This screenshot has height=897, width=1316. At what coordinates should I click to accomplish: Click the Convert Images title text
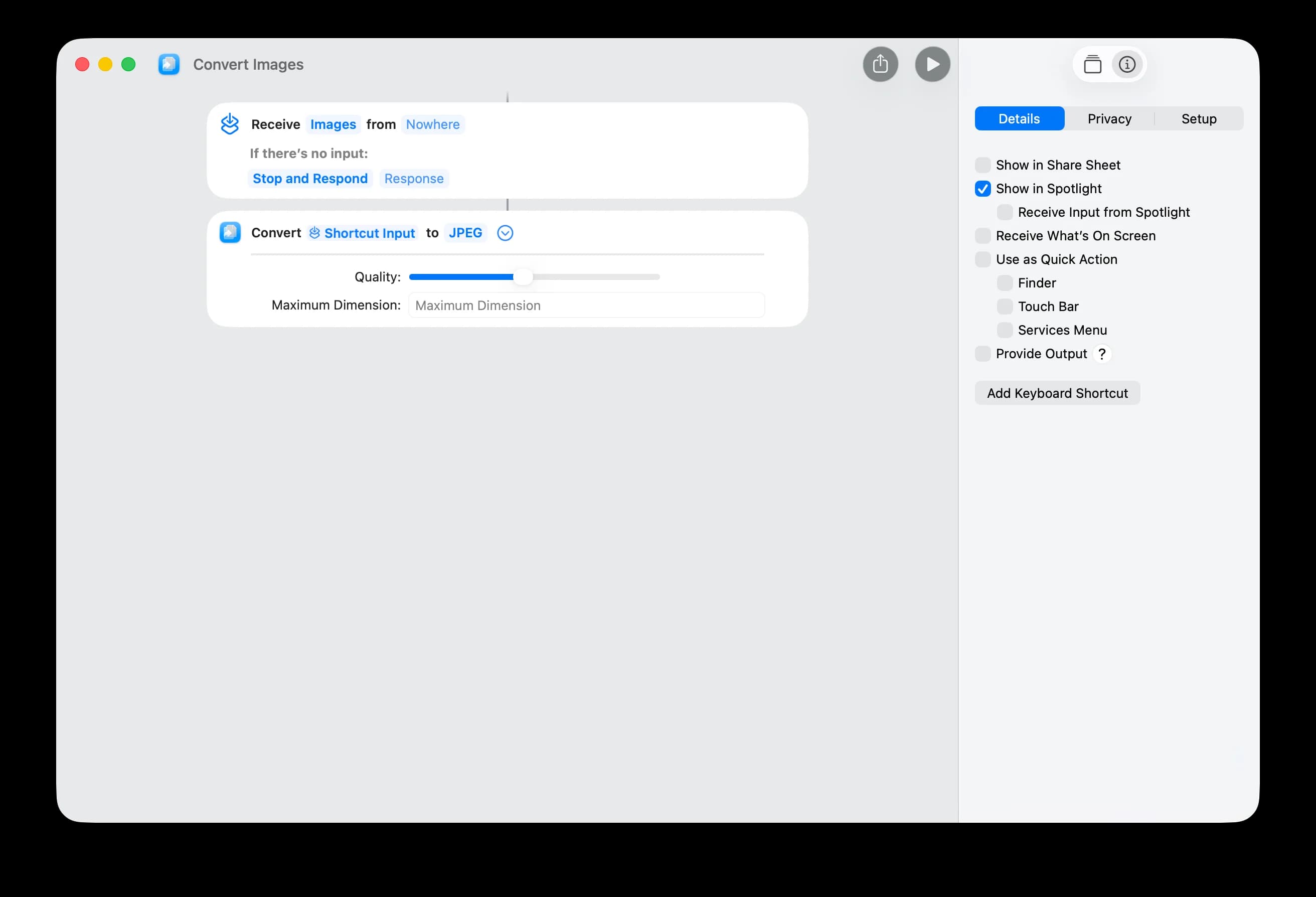click(248, 65)
